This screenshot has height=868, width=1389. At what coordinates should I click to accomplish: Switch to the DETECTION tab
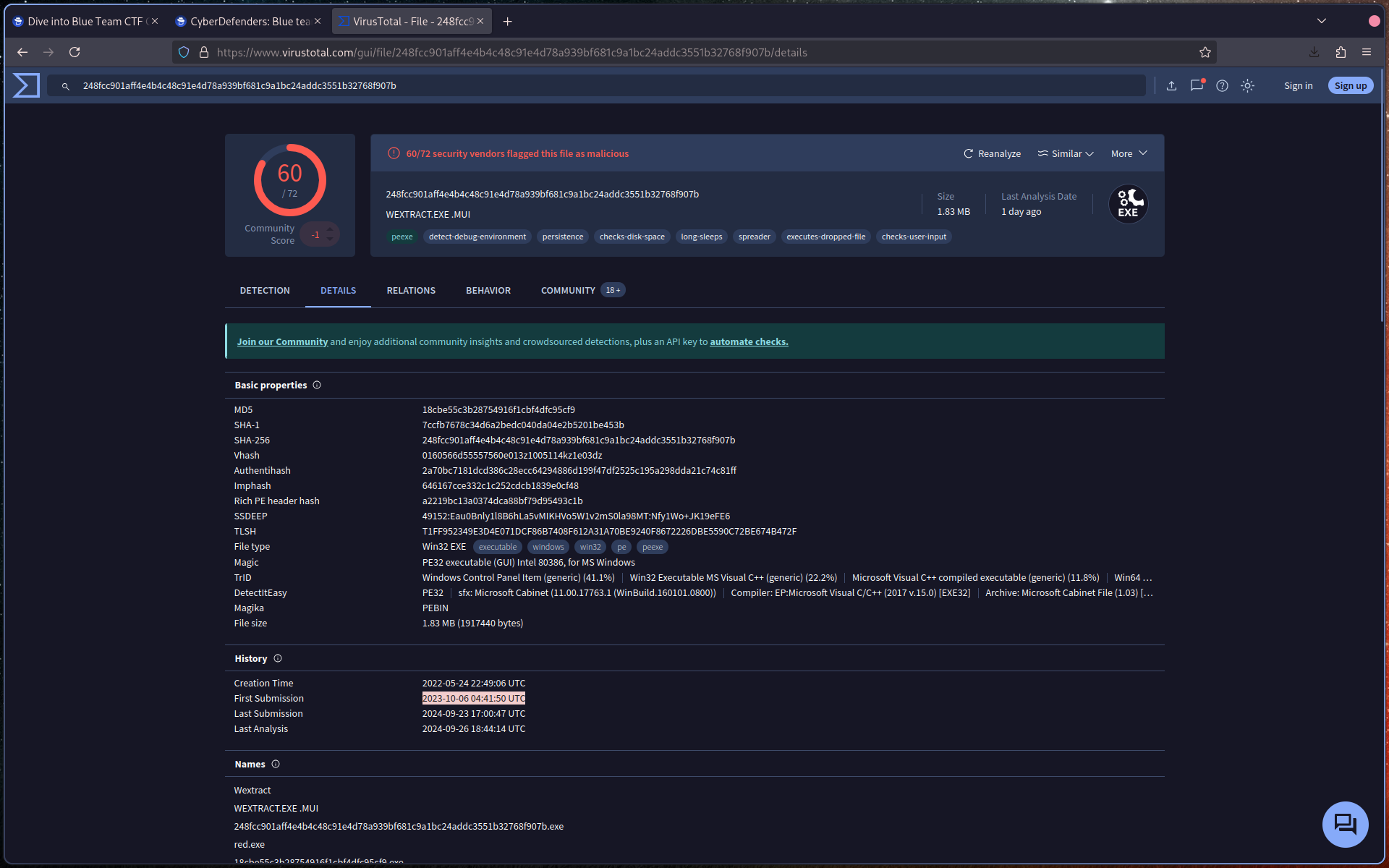coord(265,290)
